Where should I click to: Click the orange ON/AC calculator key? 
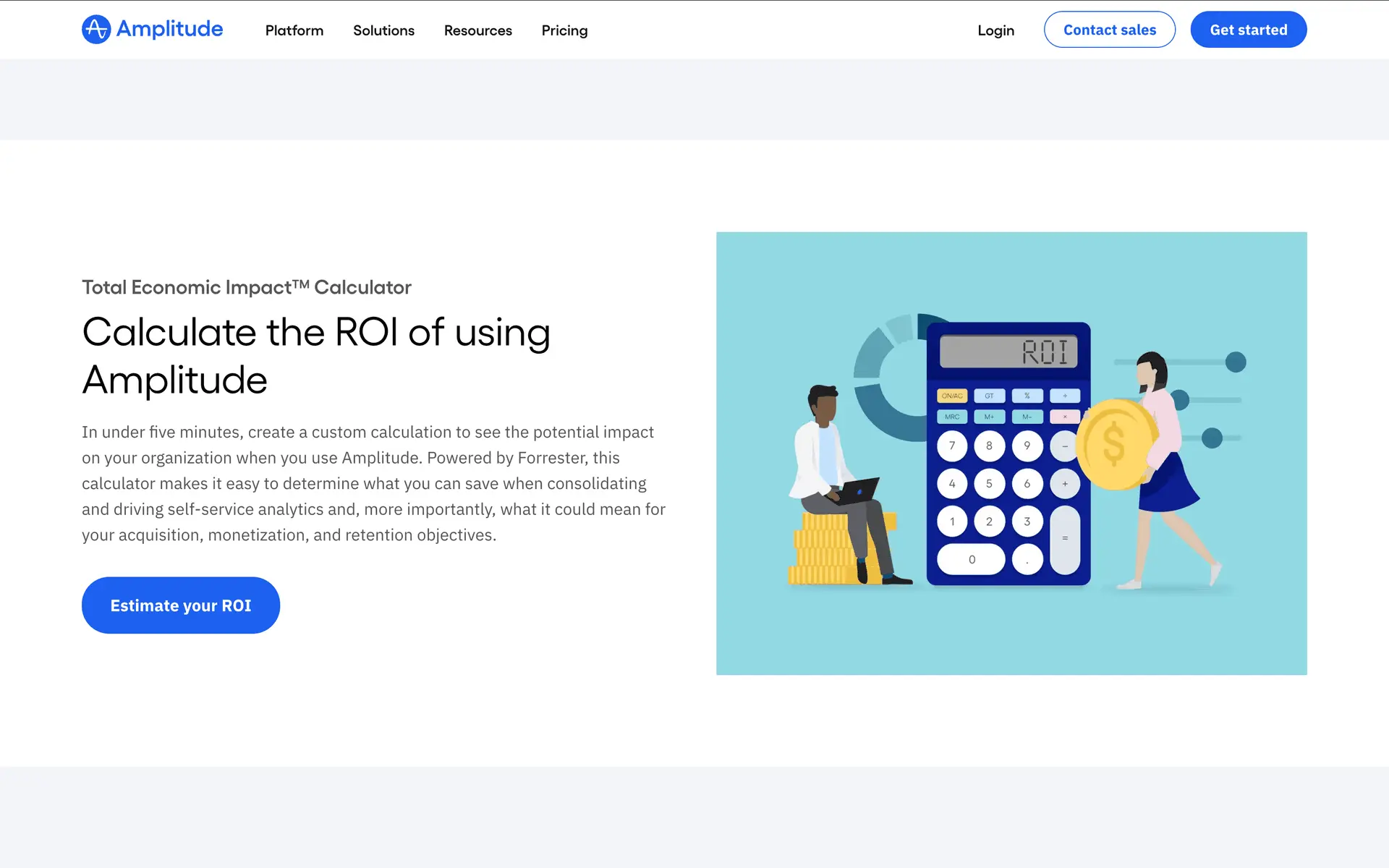coord(951,396)
